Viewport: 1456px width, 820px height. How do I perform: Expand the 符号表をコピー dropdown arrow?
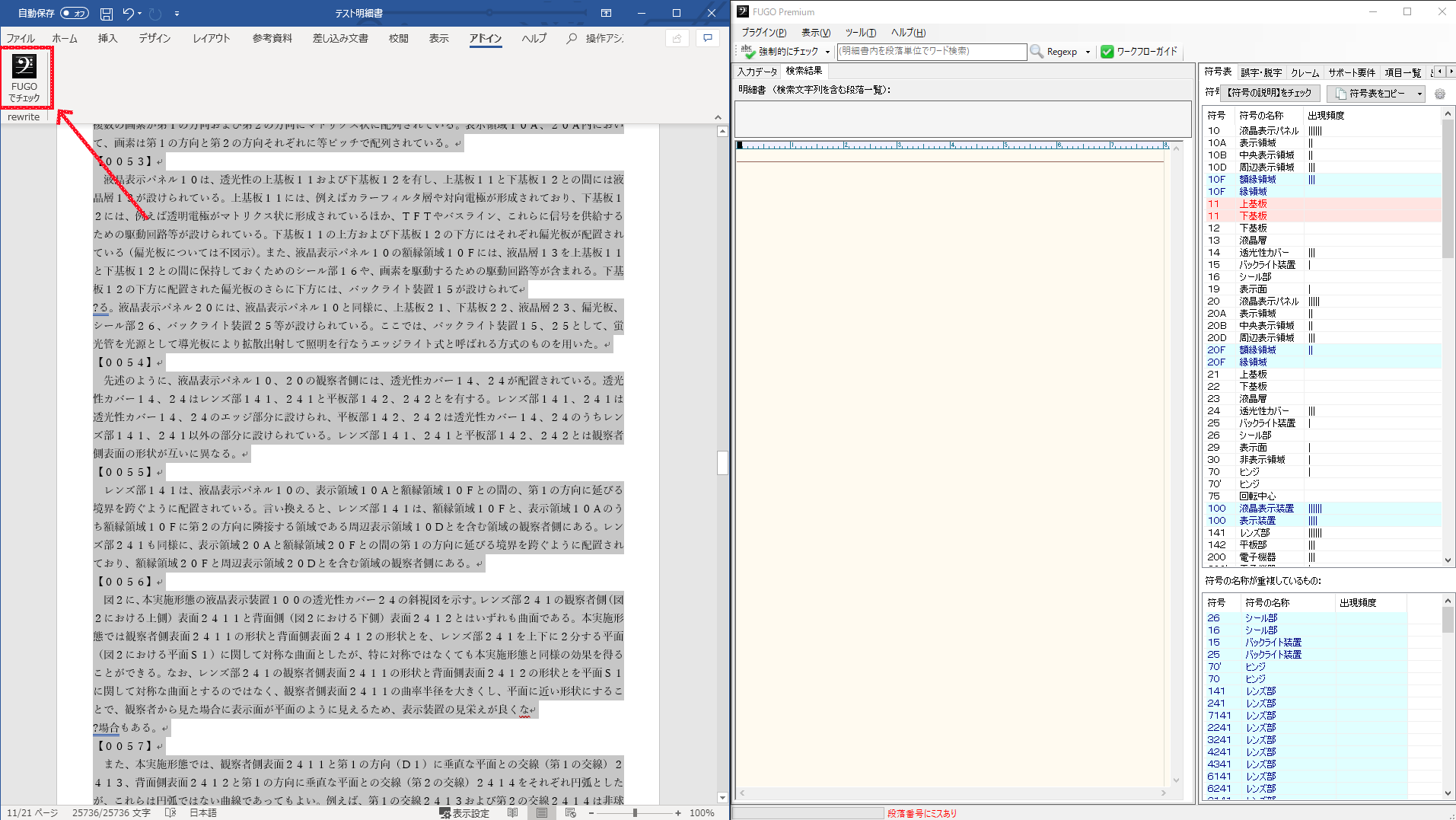(x=1419, y=94)
